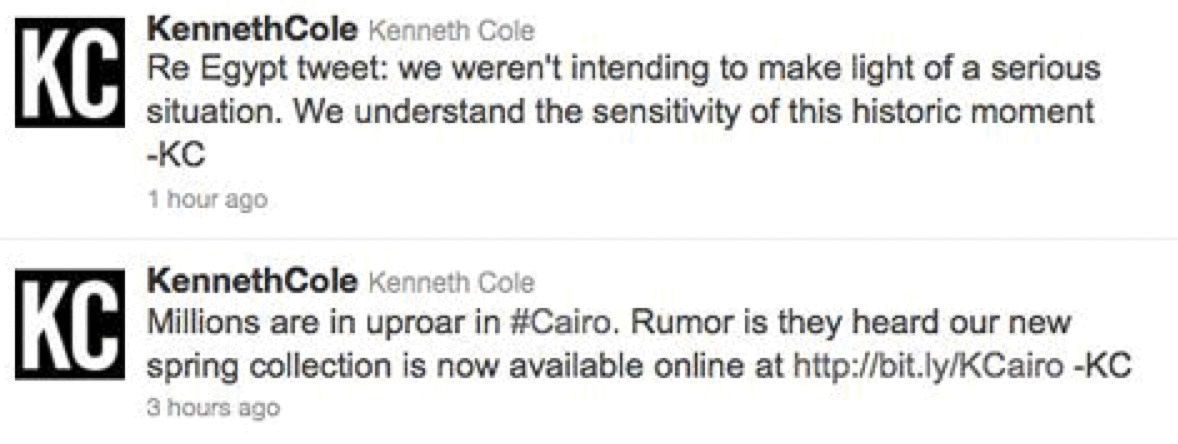
Task: Open bold KennethCole username above Cairo tweet
Action: (252, 282)
